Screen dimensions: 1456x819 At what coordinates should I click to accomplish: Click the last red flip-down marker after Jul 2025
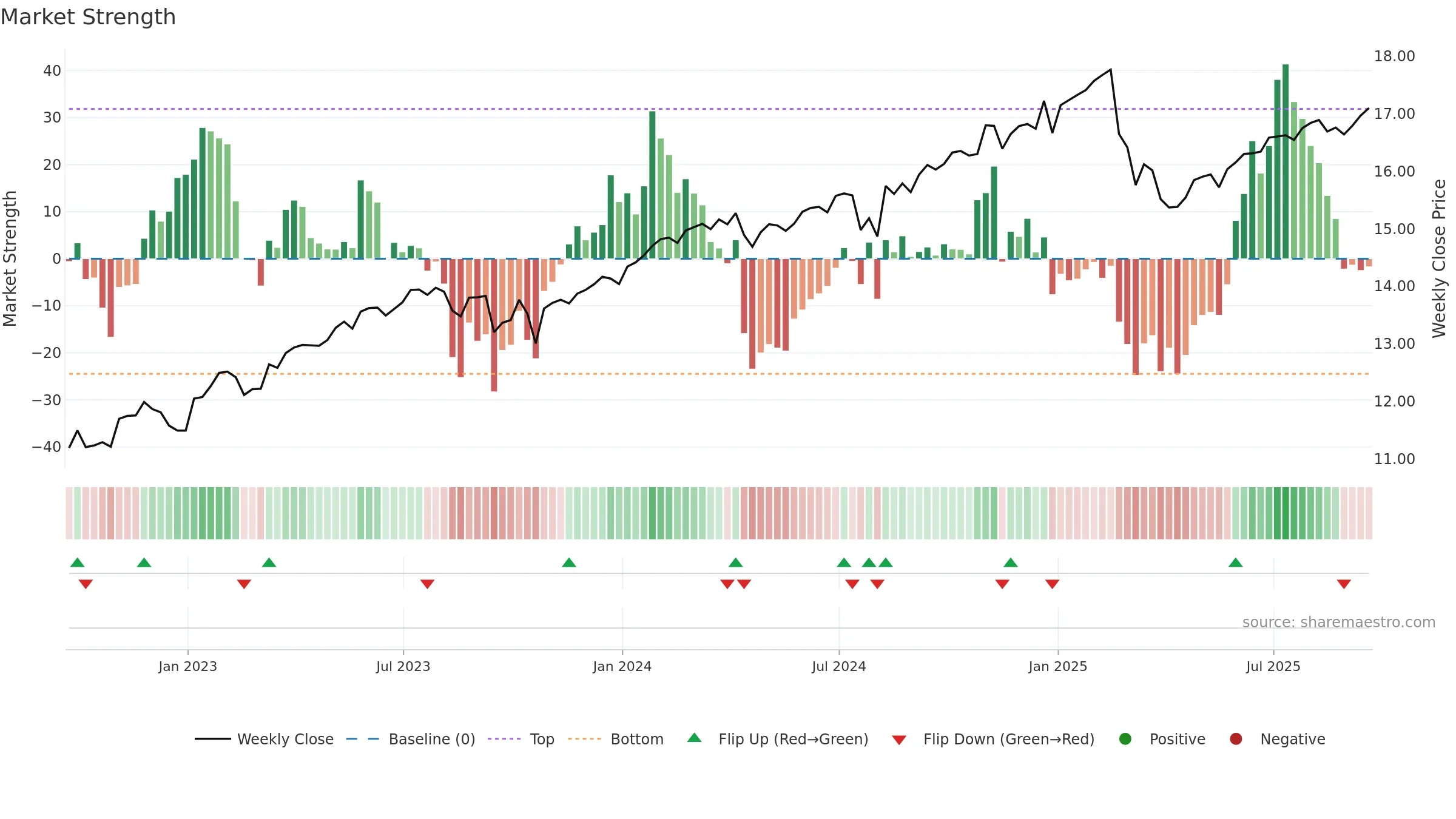click(1344, 584)
